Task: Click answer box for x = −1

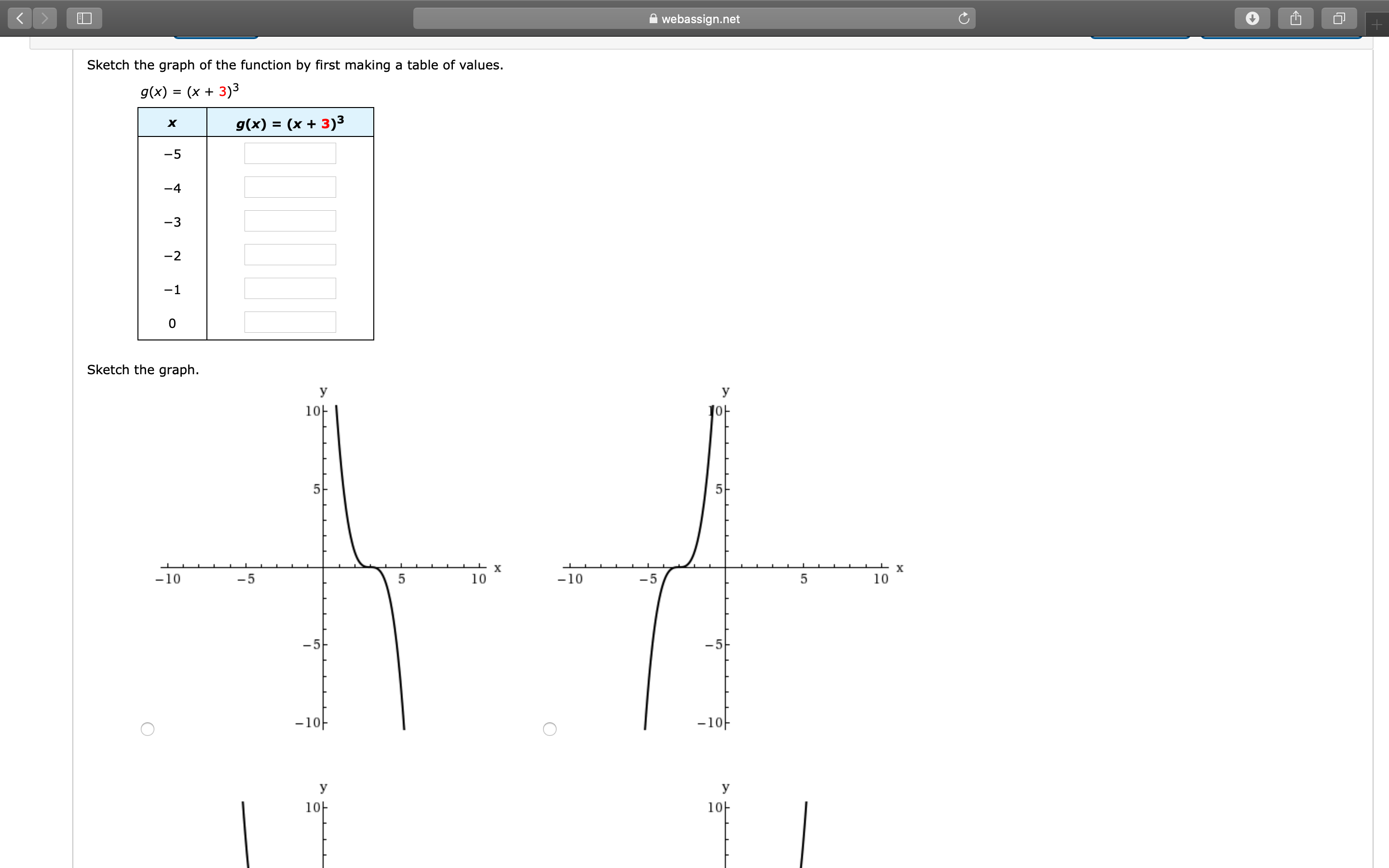Action: point(290,289)
